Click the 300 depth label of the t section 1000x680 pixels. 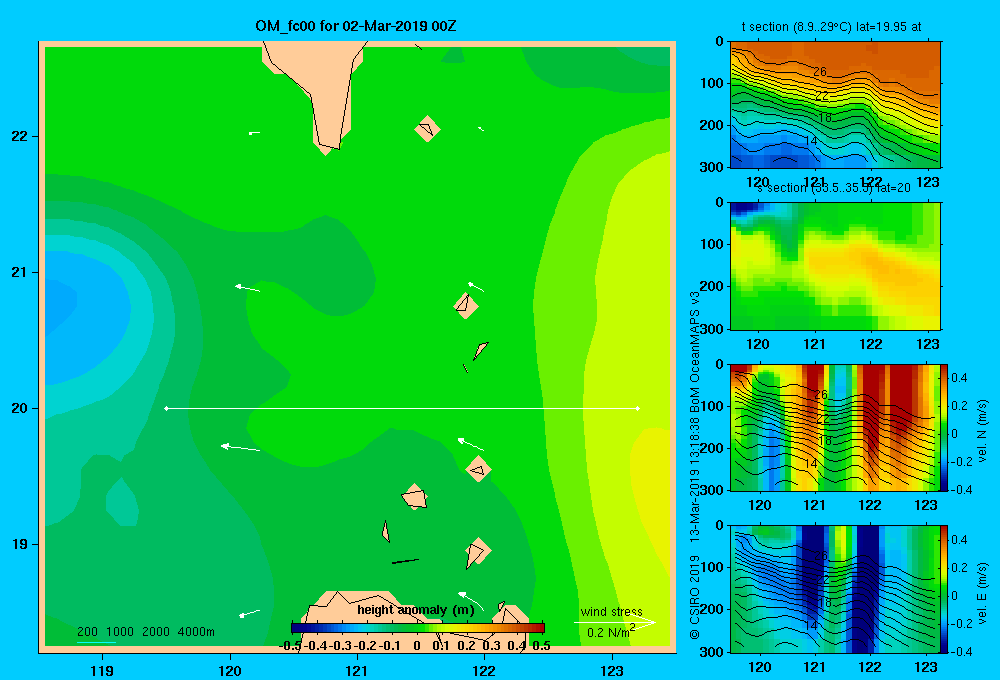[x=712, y=167]
